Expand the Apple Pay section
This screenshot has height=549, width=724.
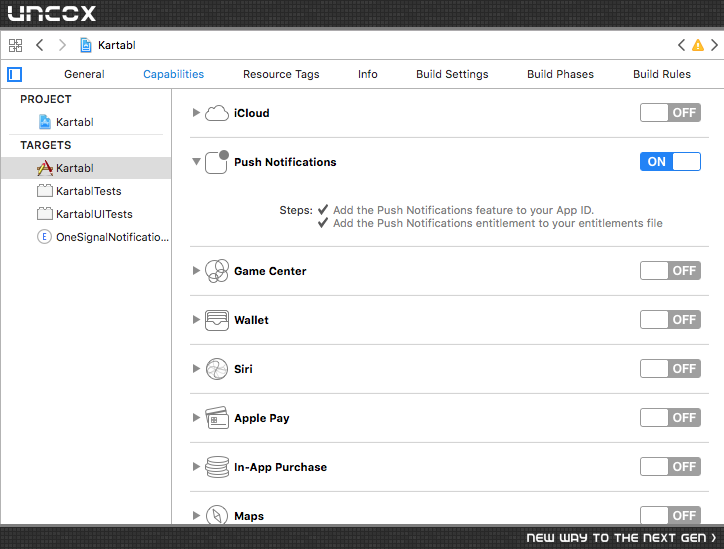click(x=196, y=417)
